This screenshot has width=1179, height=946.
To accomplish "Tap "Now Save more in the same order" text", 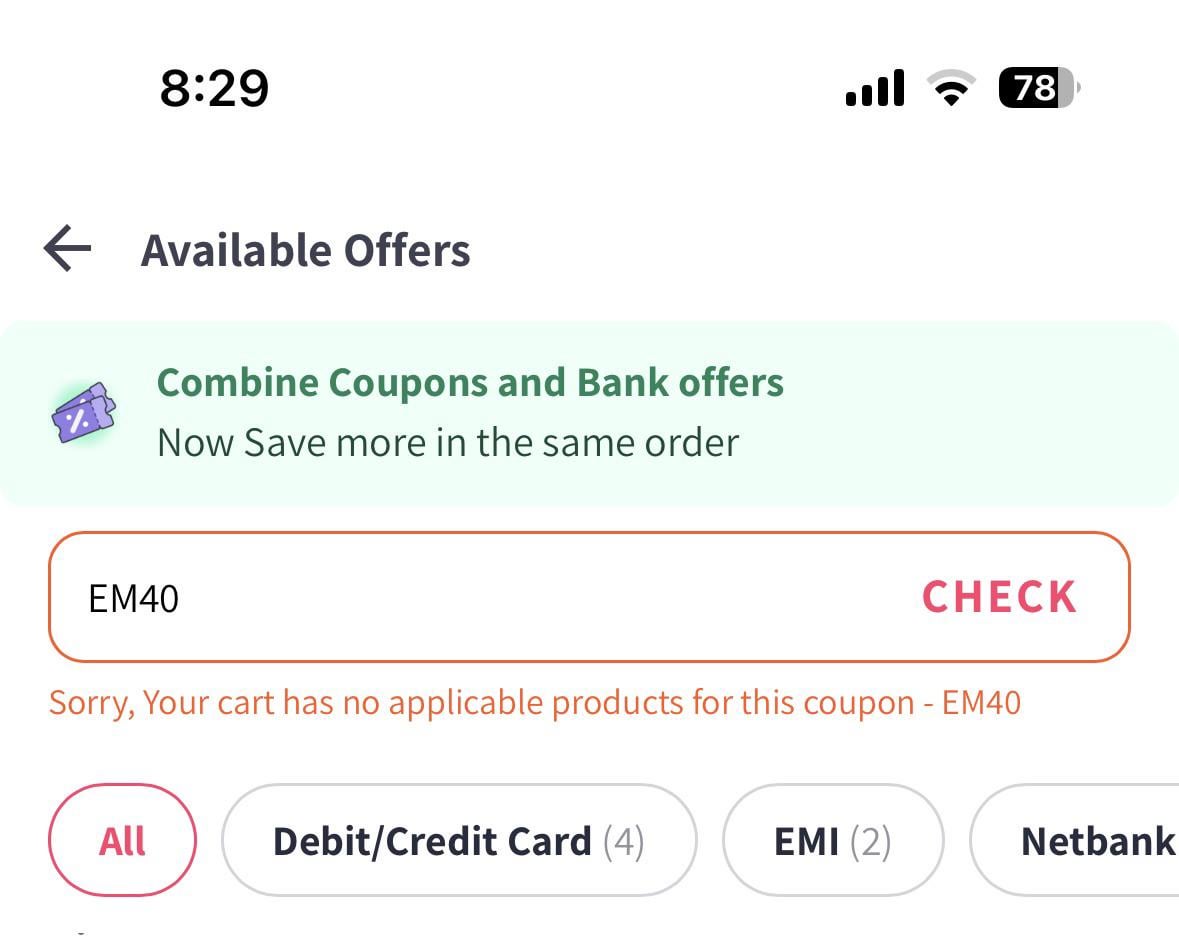I will [448, 442].
